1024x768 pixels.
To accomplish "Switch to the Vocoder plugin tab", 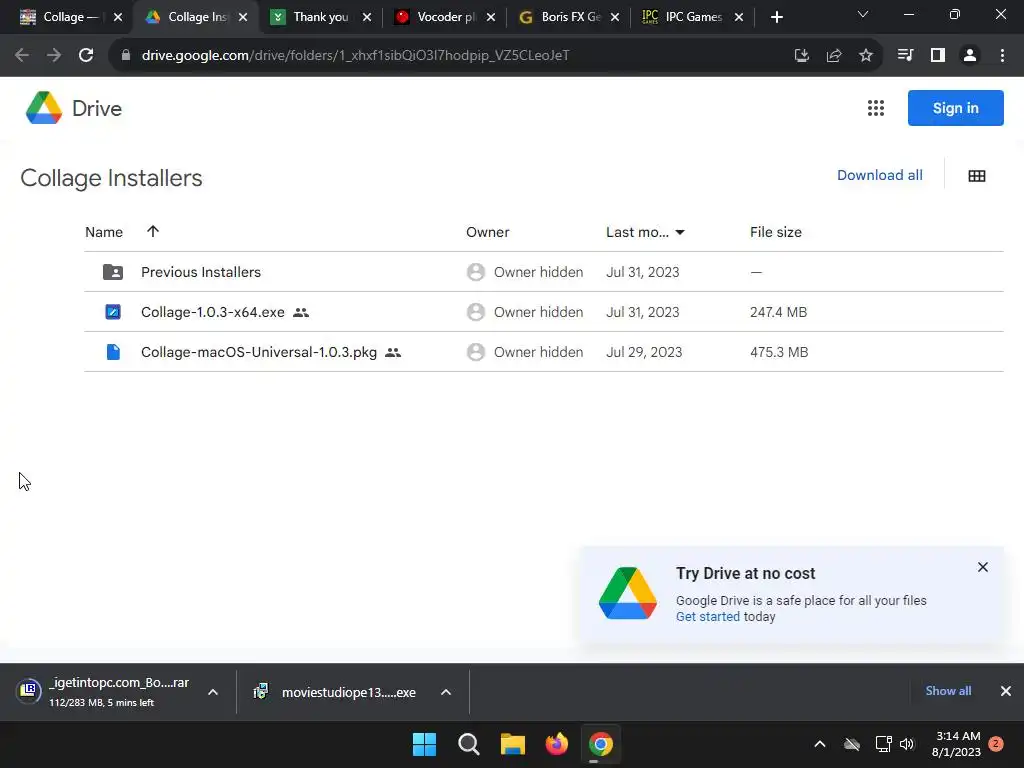I will [x=446, y=17].
